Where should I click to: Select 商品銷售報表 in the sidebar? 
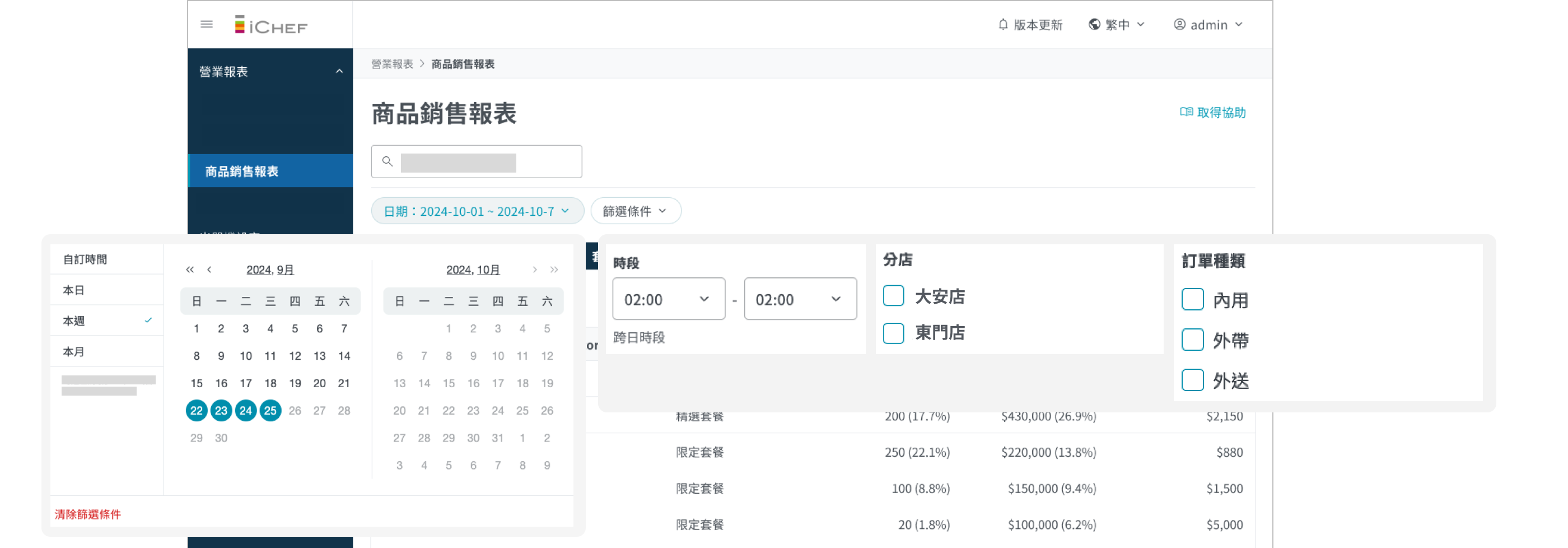click(242, 171)
